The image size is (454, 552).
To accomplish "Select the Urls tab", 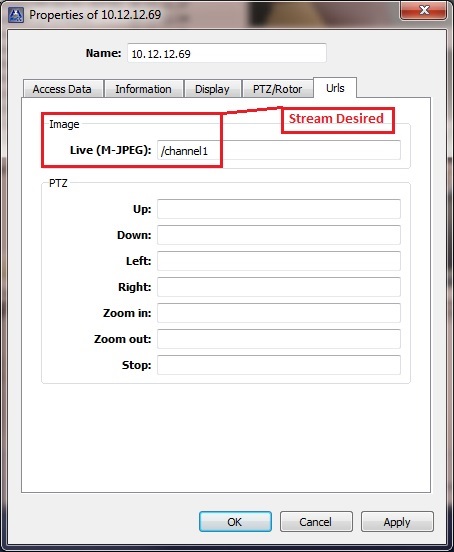I will [x=335, y=88].
